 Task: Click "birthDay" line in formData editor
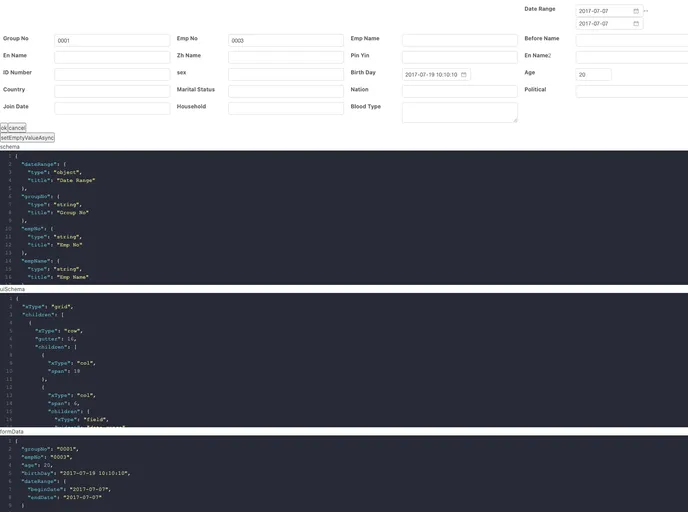(x=76, y=473)
